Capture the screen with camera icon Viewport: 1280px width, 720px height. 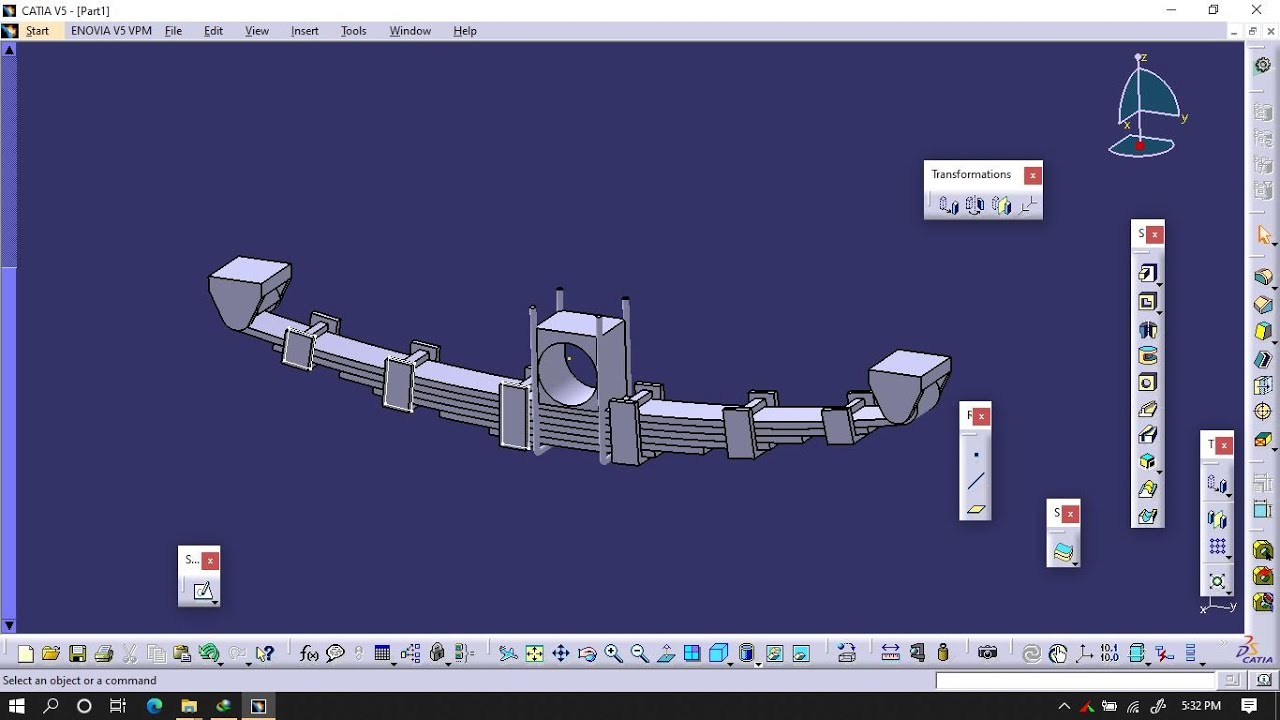coord(988,654)
